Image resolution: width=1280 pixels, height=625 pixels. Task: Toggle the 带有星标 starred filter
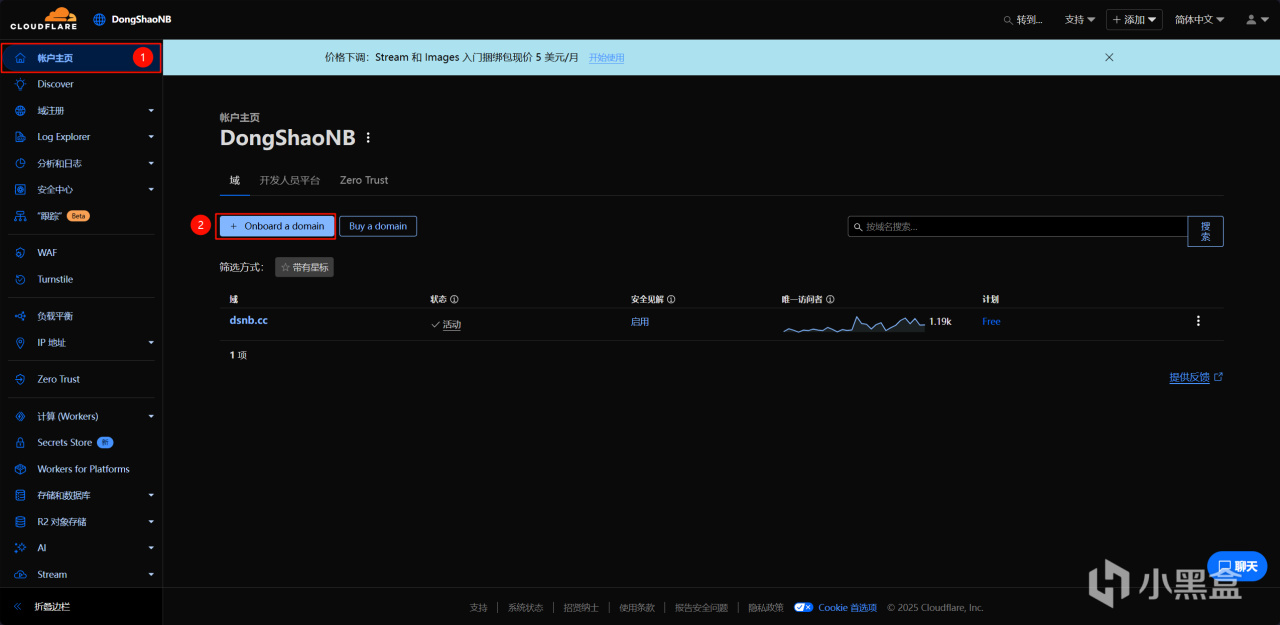304,267
